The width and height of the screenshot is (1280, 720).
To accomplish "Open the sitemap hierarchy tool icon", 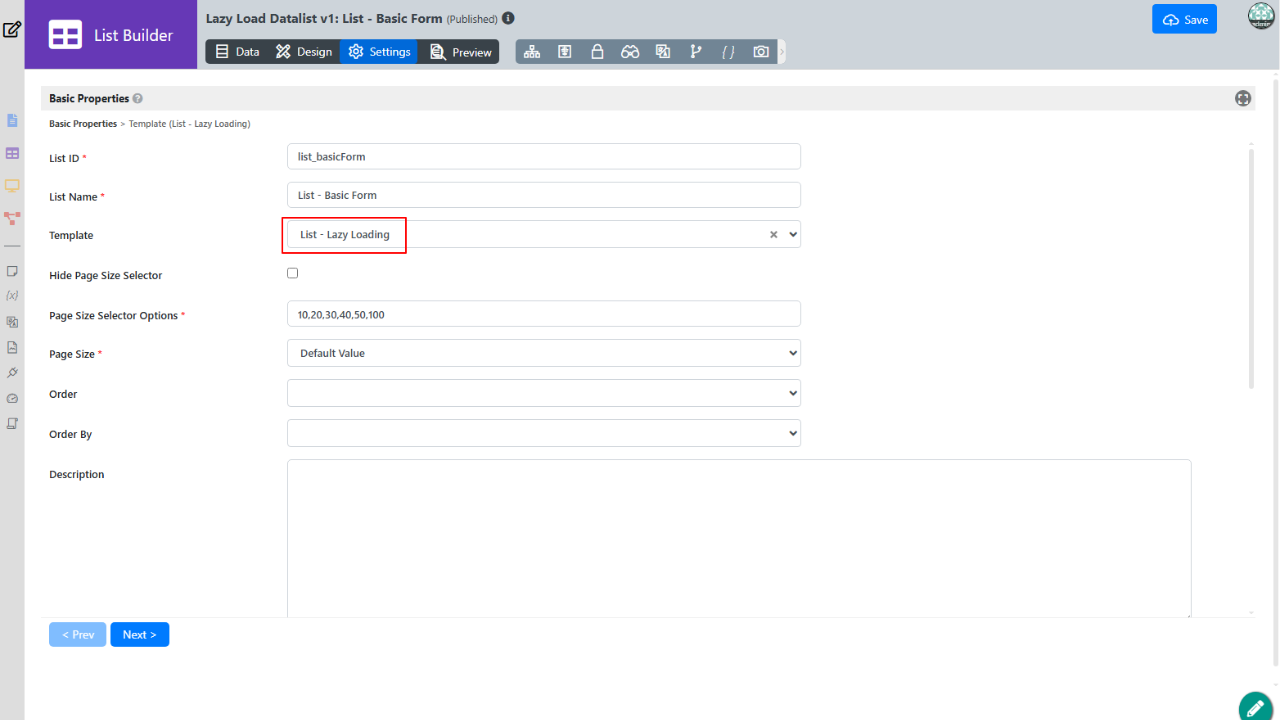I will tap(532, 52).
